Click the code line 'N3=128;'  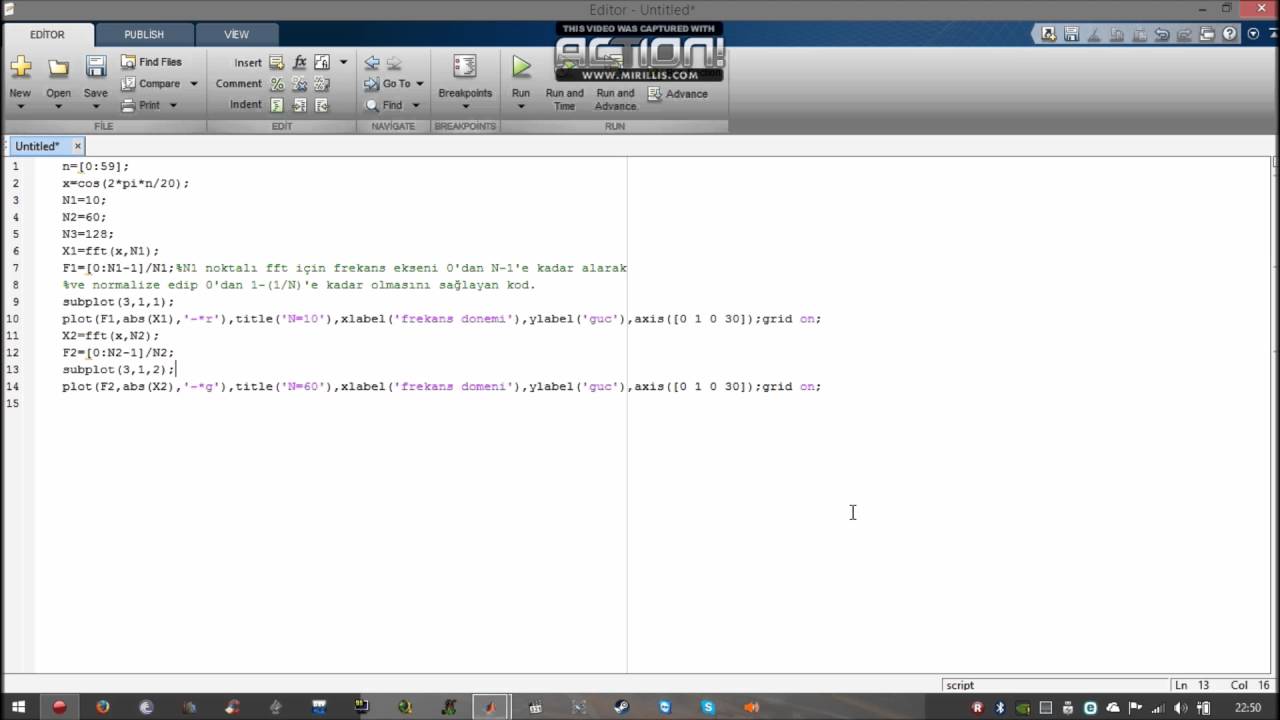88,234
